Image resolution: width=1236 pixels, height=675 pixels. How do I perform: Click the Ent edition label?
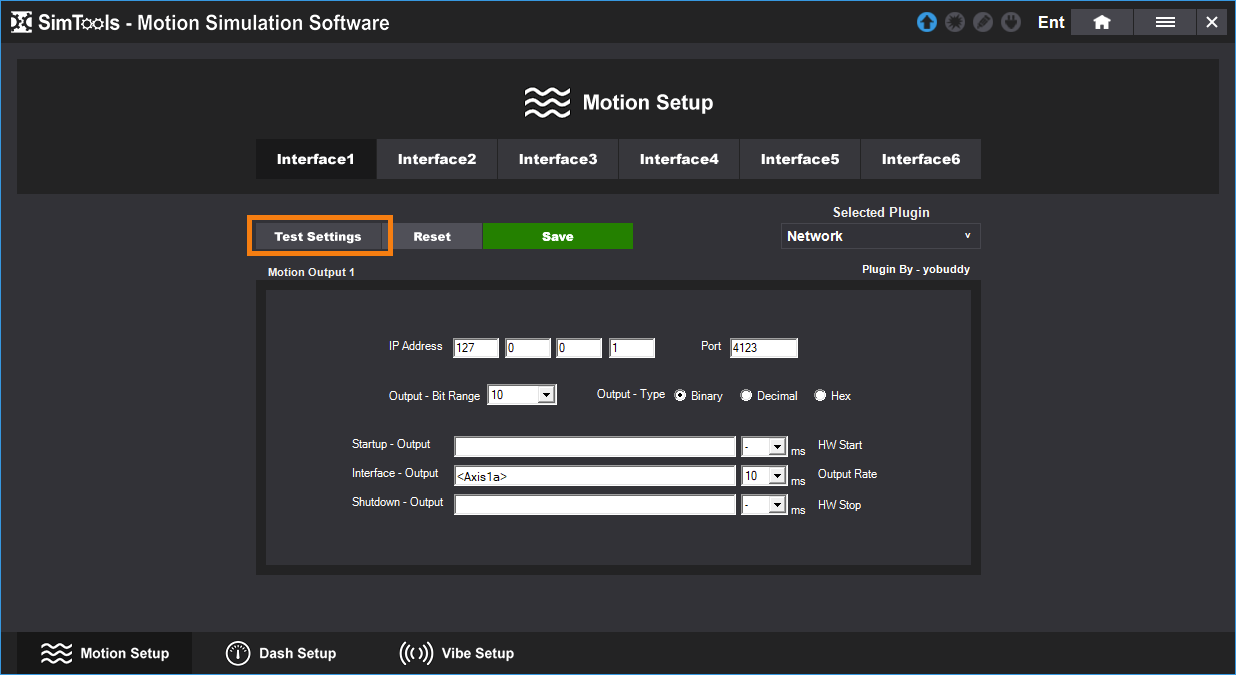pos(1051,22)
